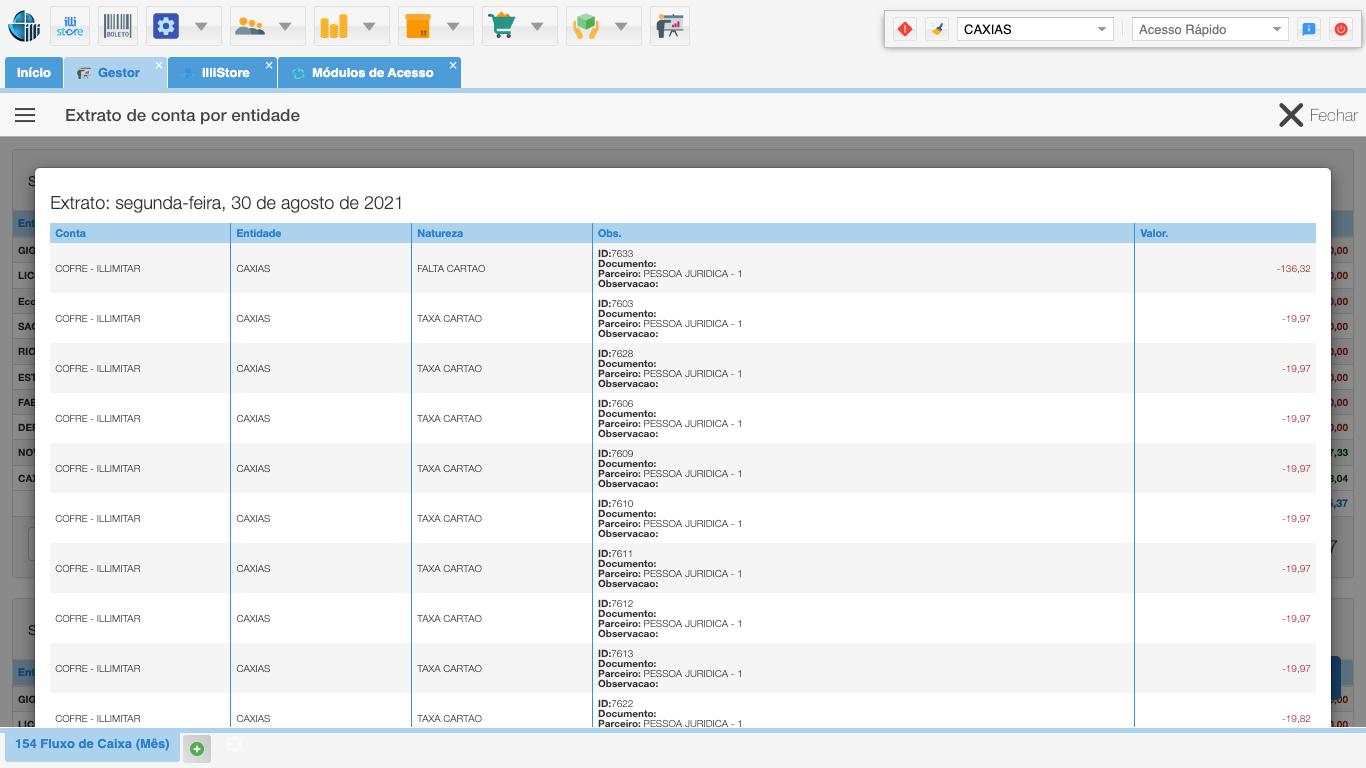1366x768 pixels.
Task: Click the broom clean-up icon
Action: click(x=936, y=29)
